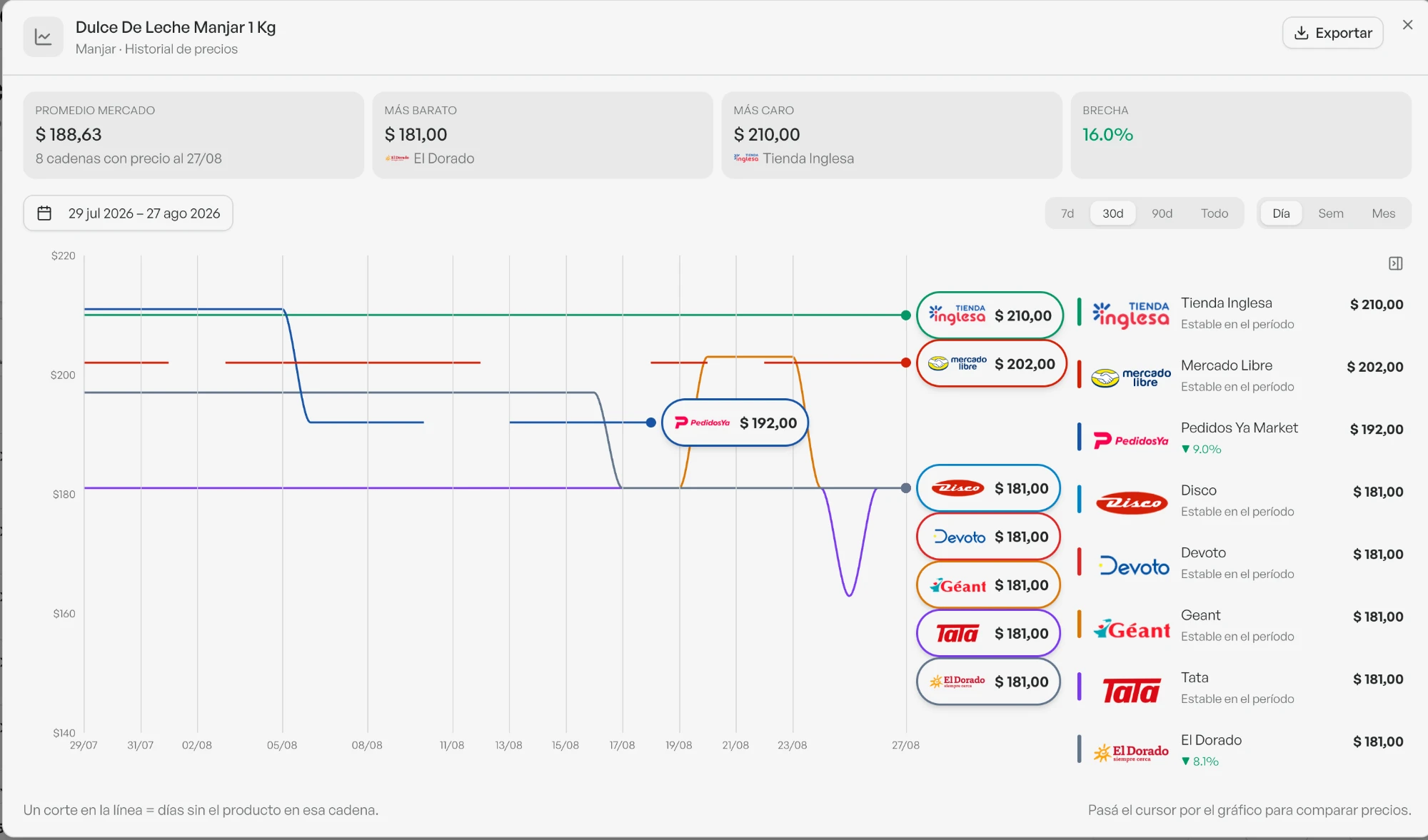Select the Todo time range

coord(1215,213)
